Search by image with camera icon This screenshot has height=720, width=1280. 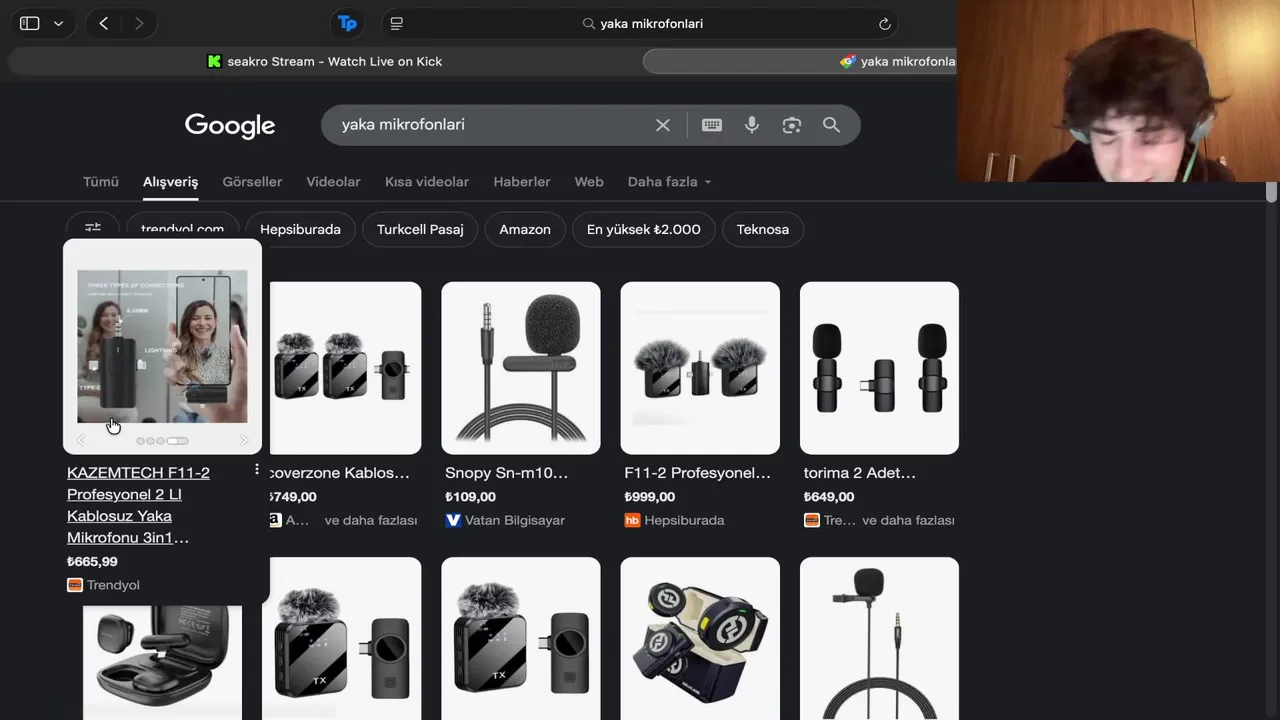tap(792, 125)
